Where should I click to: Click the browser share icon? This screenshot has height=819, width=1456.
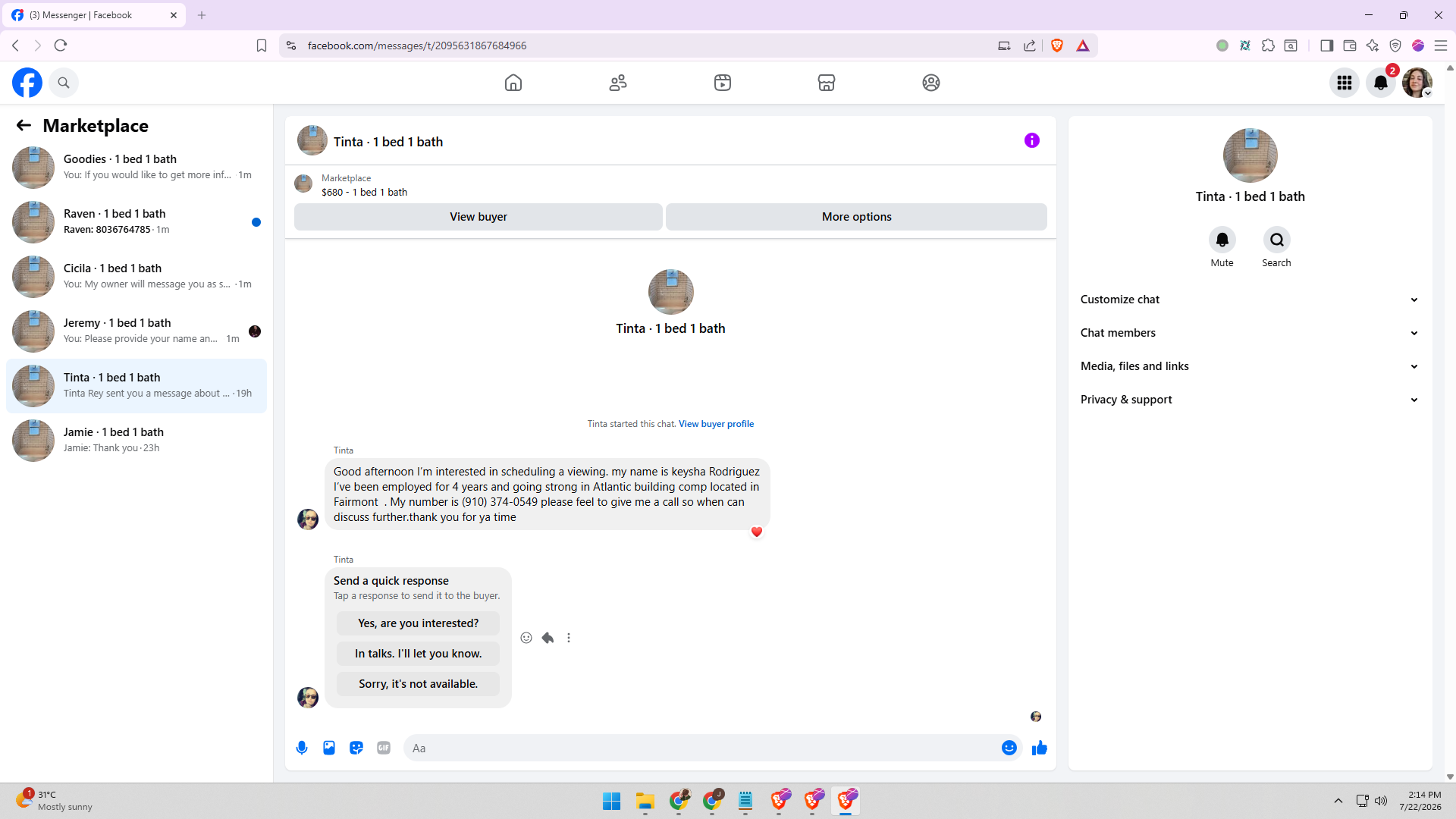1029,45
